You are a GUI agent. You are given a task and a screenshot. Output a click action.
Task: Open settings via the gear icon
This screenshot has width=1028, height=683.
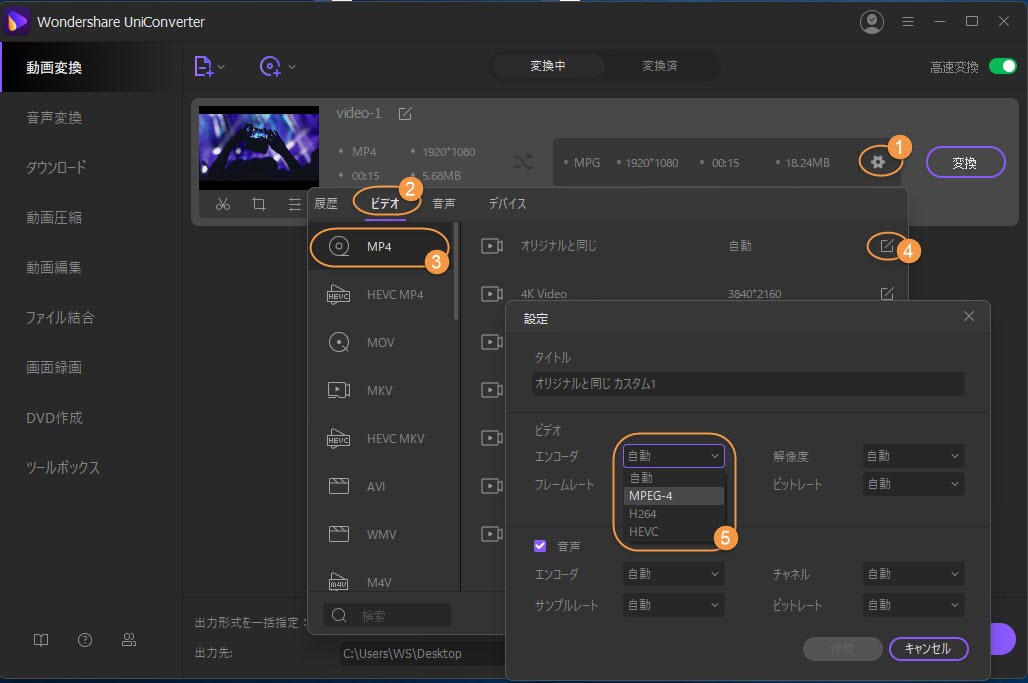[879, 160]
